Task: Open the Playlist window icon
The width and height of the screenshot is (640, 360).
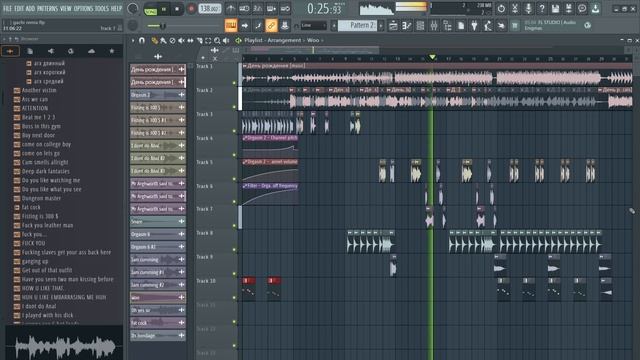Action: pyautogui.click(x=393, y=26)
